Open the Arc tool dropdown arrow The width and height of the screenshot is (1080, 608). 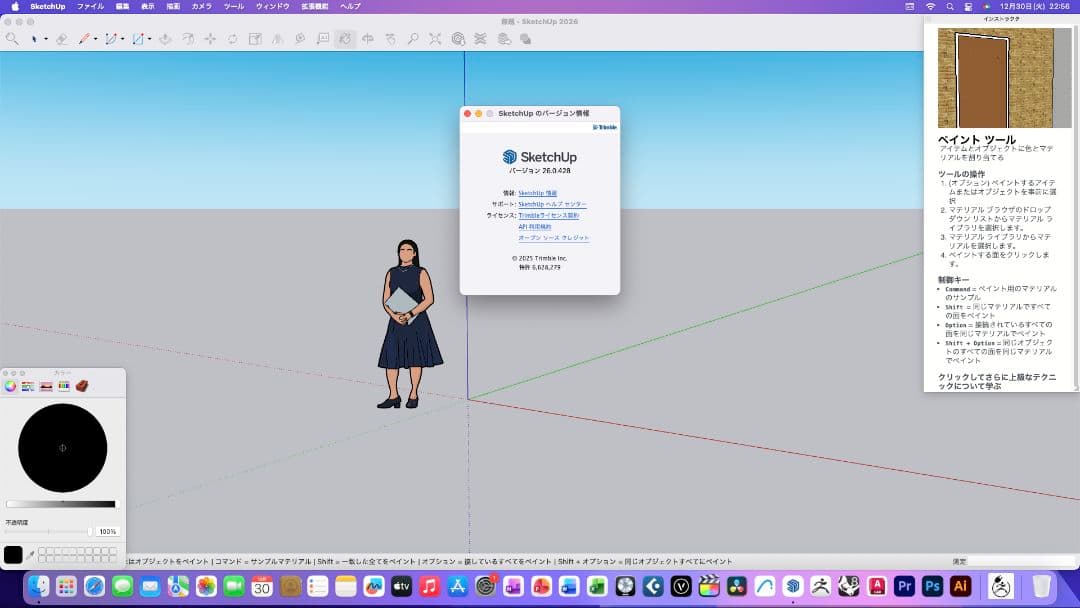coord(121,40)
